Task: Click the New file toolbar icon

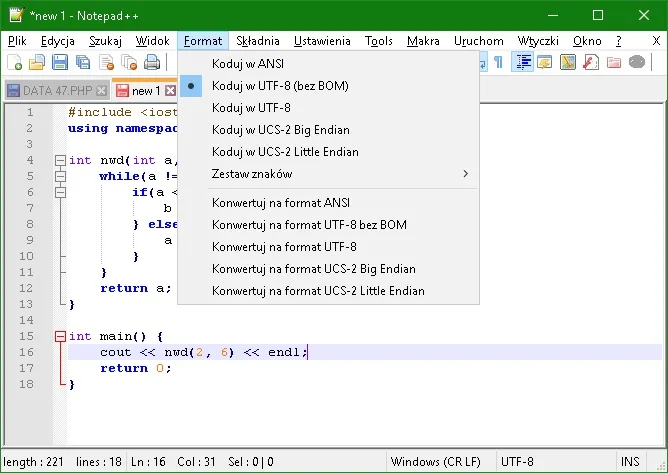Action: [14, 63]
